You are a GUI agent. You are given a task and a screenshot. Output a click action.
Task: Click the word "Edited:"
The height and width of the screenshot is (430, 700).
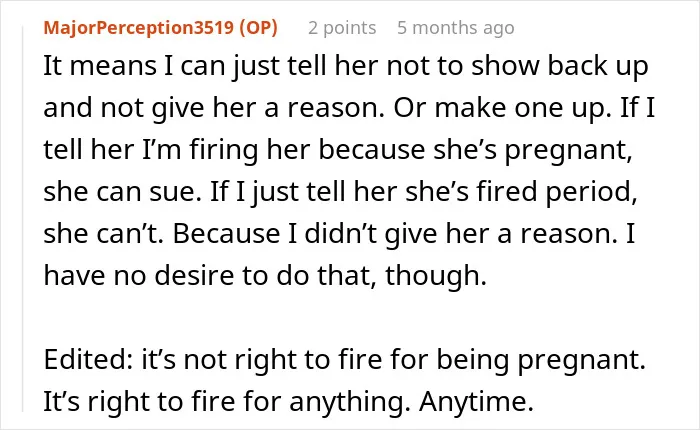[88, 359]
